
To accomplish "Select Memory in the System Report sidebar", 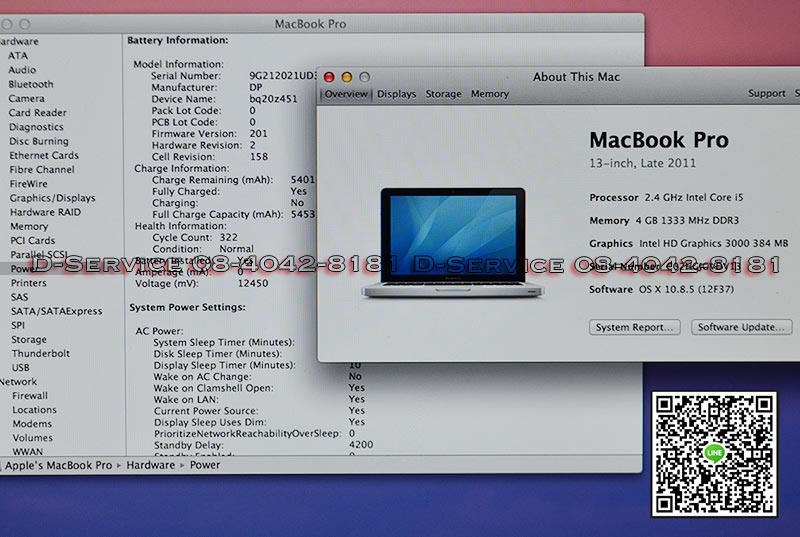I will [29, 226].
